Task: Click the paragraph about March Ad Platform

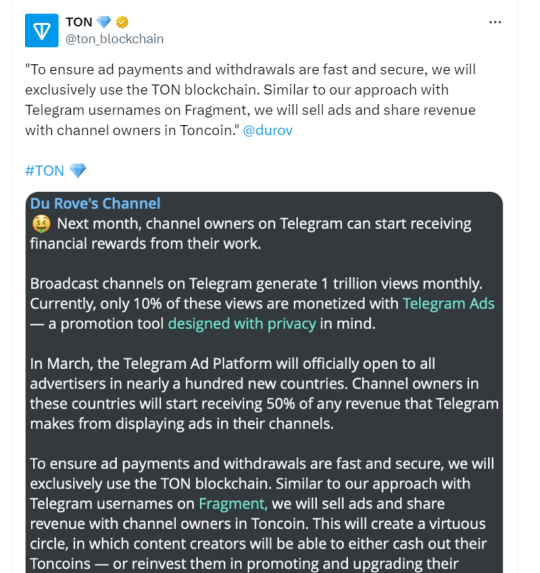Action: (264, 394)
